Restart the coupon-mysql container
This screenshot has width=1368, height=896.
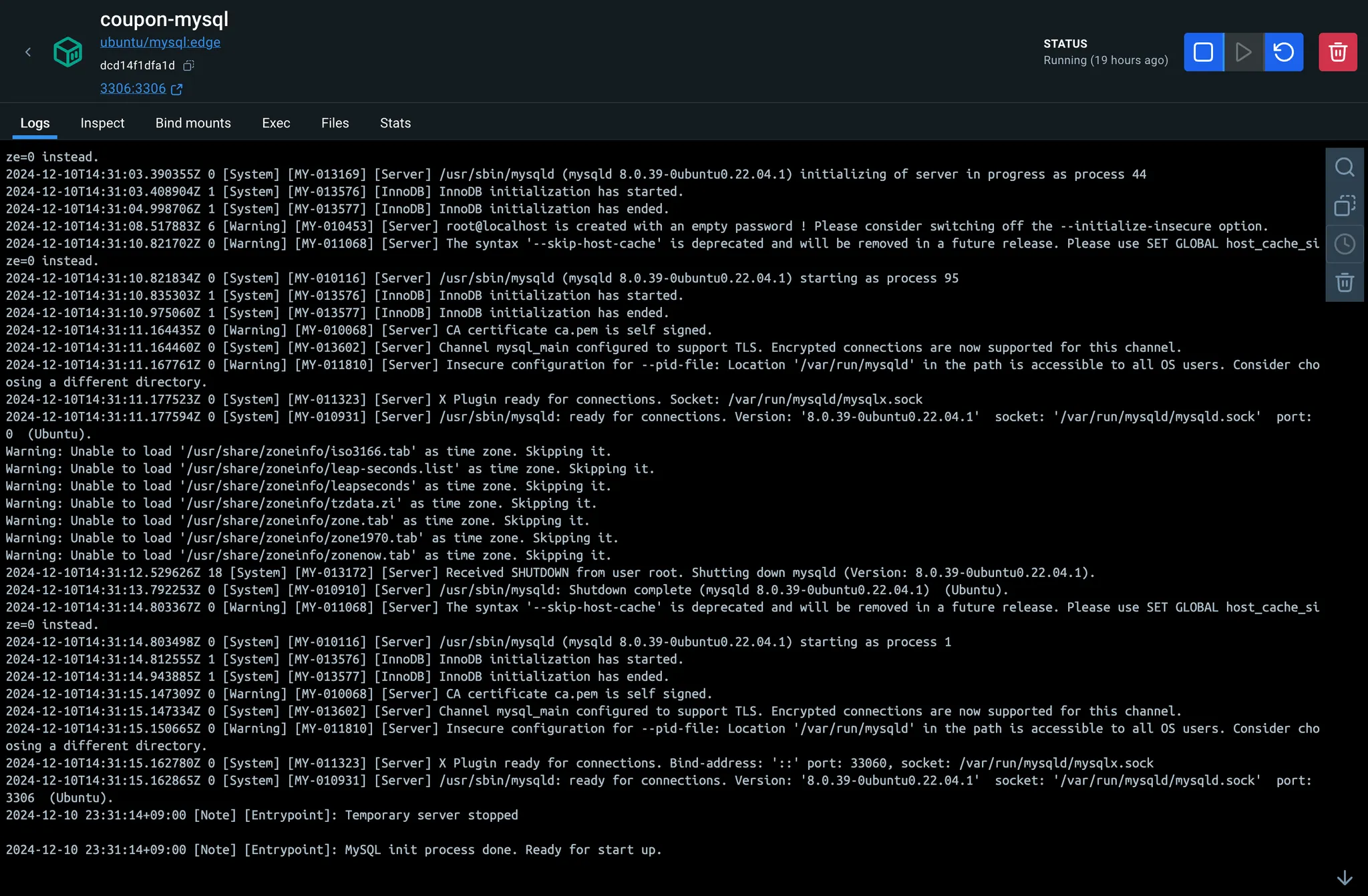pos(1283,52)
